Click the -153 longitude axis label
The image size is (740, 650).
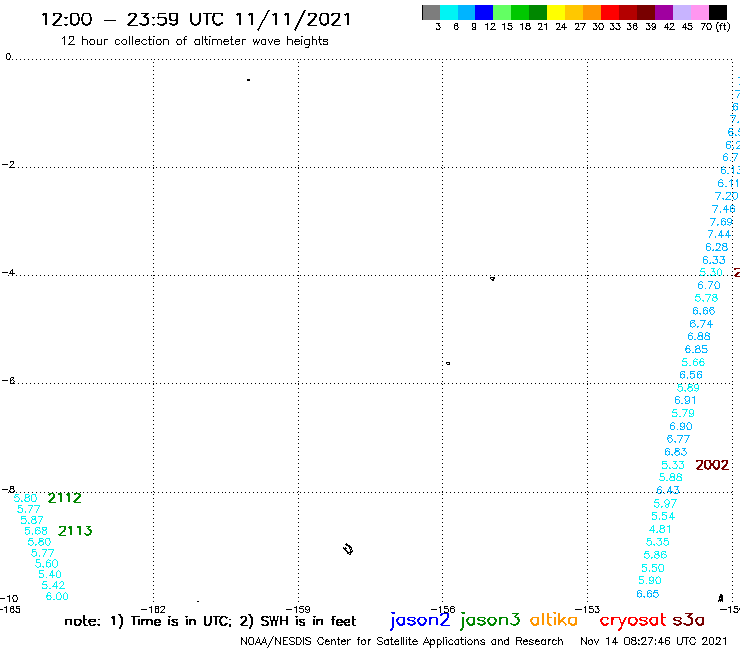click(x=588, y=609)
